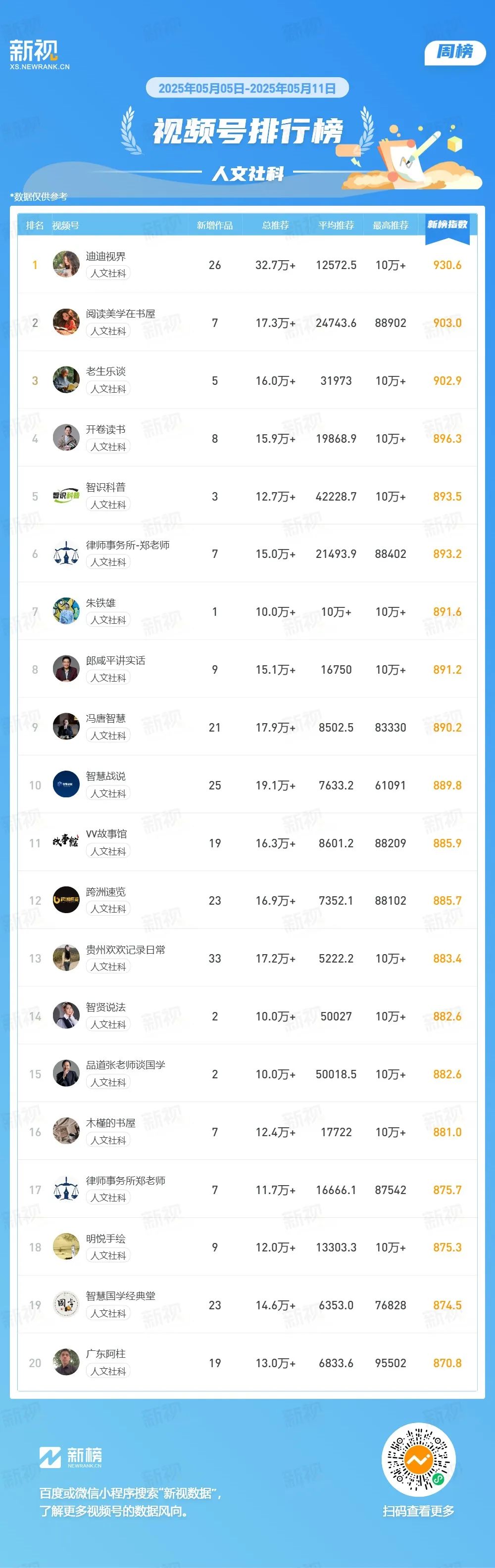Click the 最高推荐 column header
This screenshot has height=1568, width=495.
390,225
